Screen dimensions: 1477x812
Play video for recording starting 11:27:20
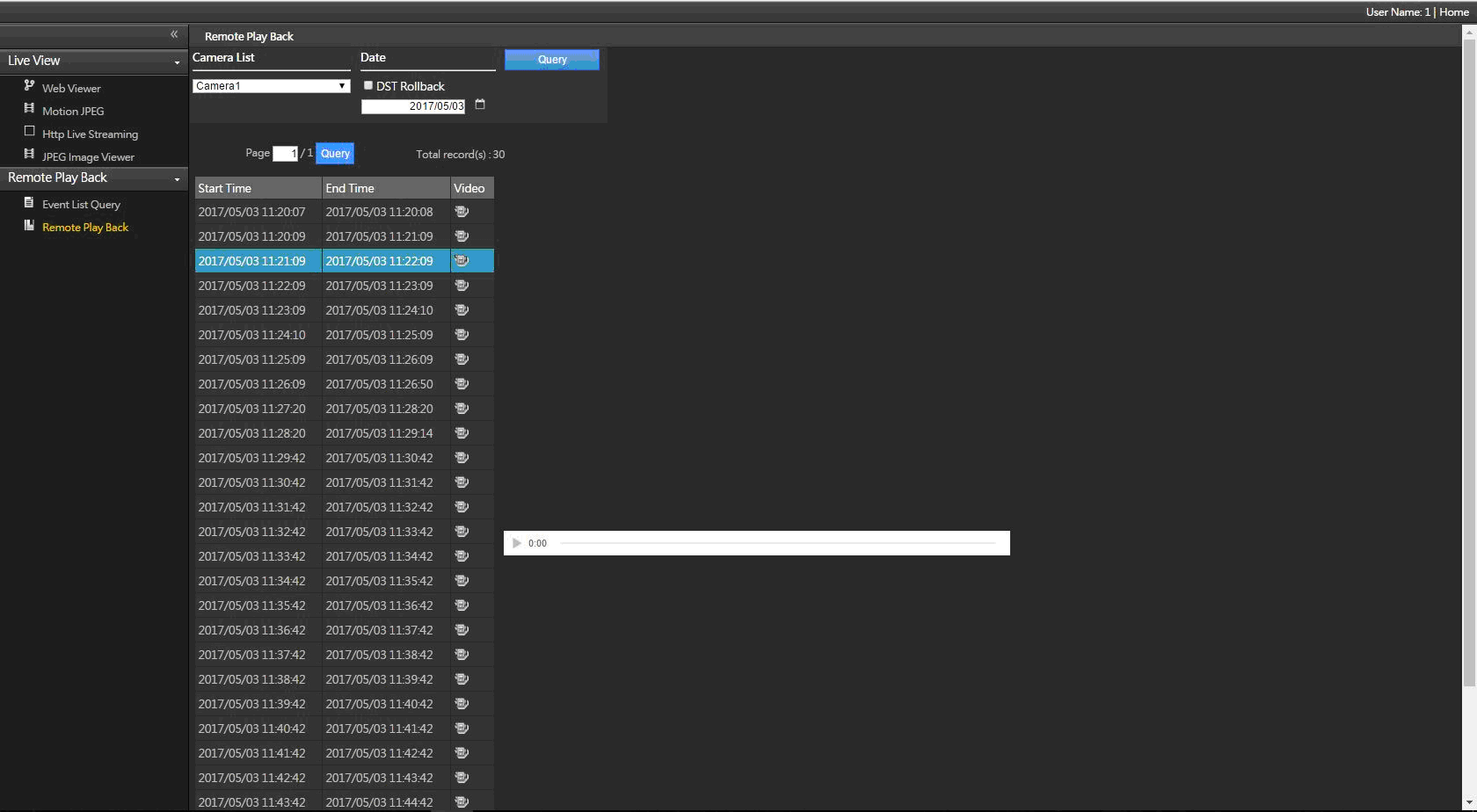(462, 409)
